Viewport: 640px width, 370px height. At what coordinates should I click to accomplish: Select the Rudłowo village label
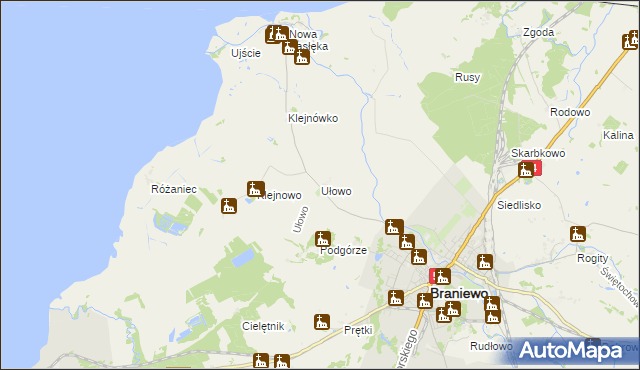[491, 346]
